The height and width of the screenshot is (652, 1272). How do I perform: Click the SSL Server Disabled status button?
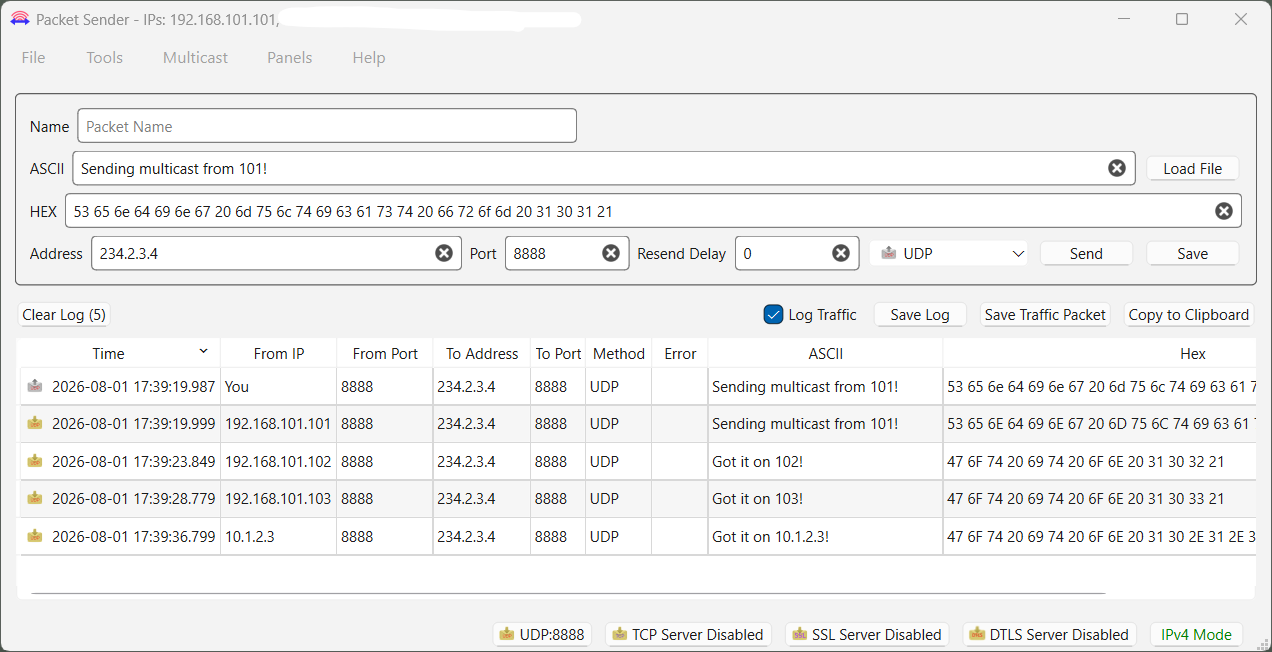click(x=866, y=634)
